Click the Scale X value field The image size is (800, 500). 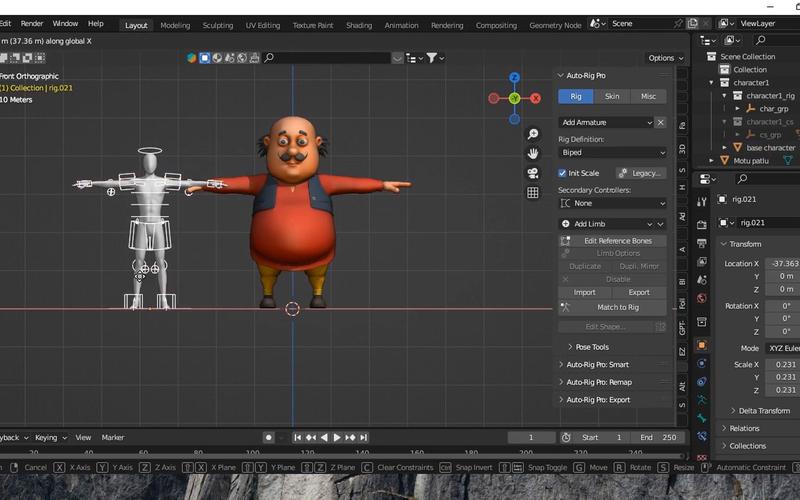tap(783, 364)
